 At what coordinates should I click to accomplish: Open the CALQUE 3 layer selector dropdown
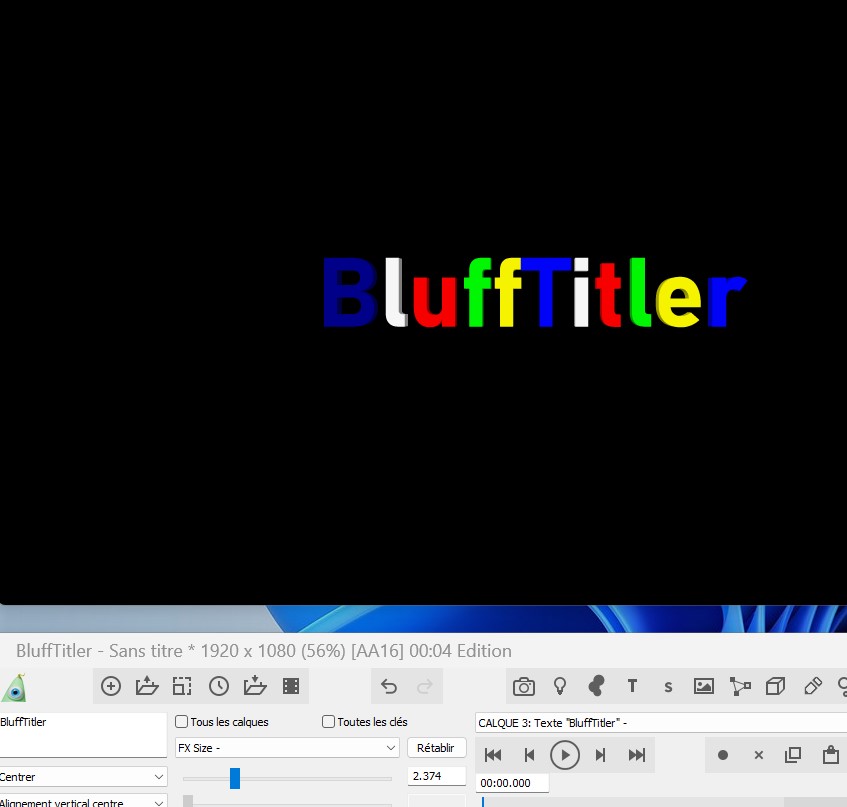click(661, 723)
